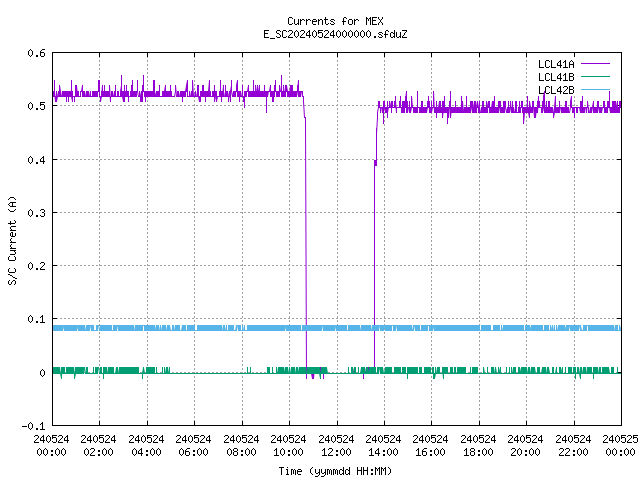640x480 pixels.
Task: Click the purple LCL41A legend line sample
Action: [595, 64]
